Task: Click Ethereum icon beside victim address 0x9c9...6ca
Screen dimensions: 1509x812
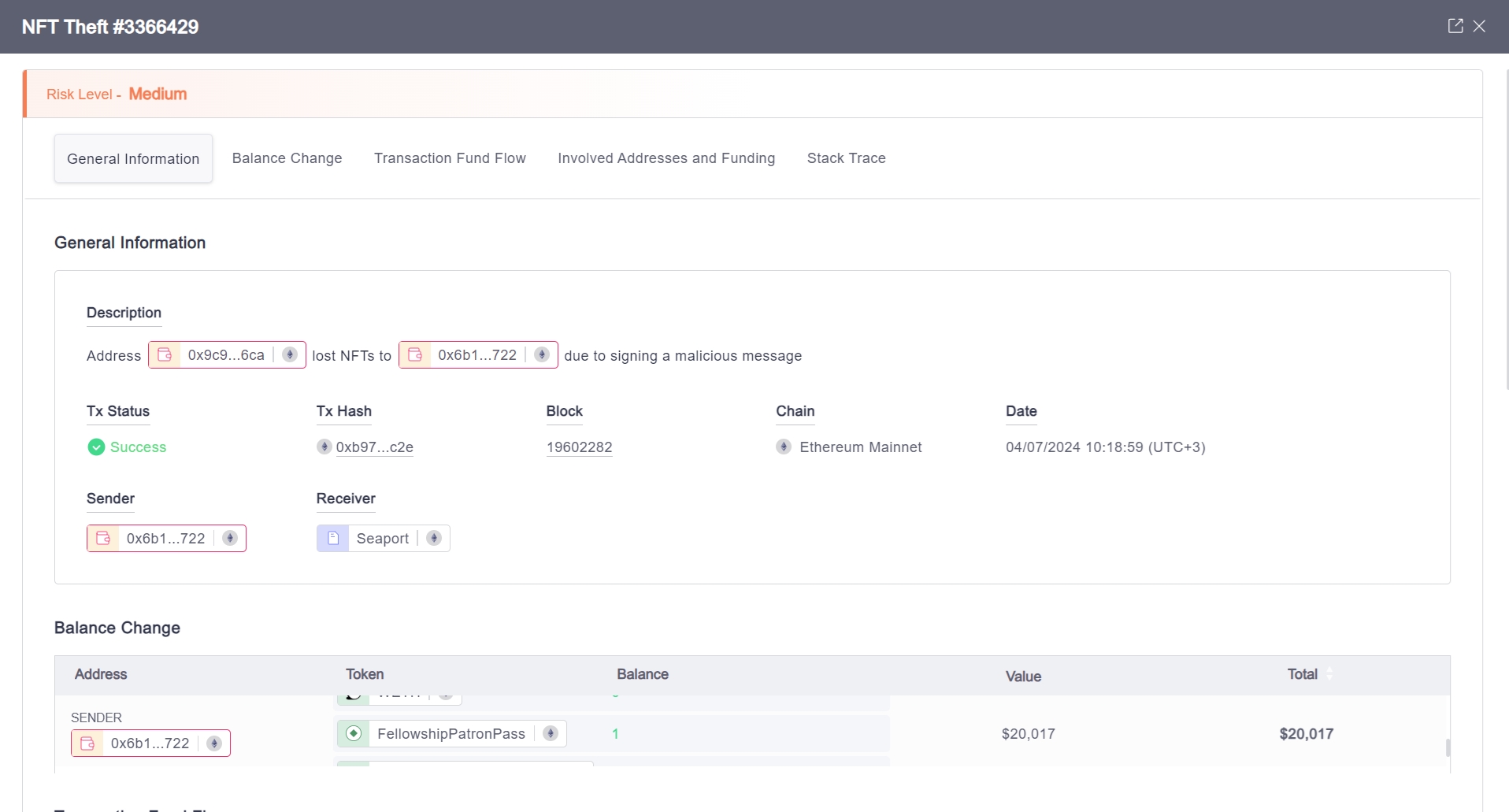Action: point(290,354)
